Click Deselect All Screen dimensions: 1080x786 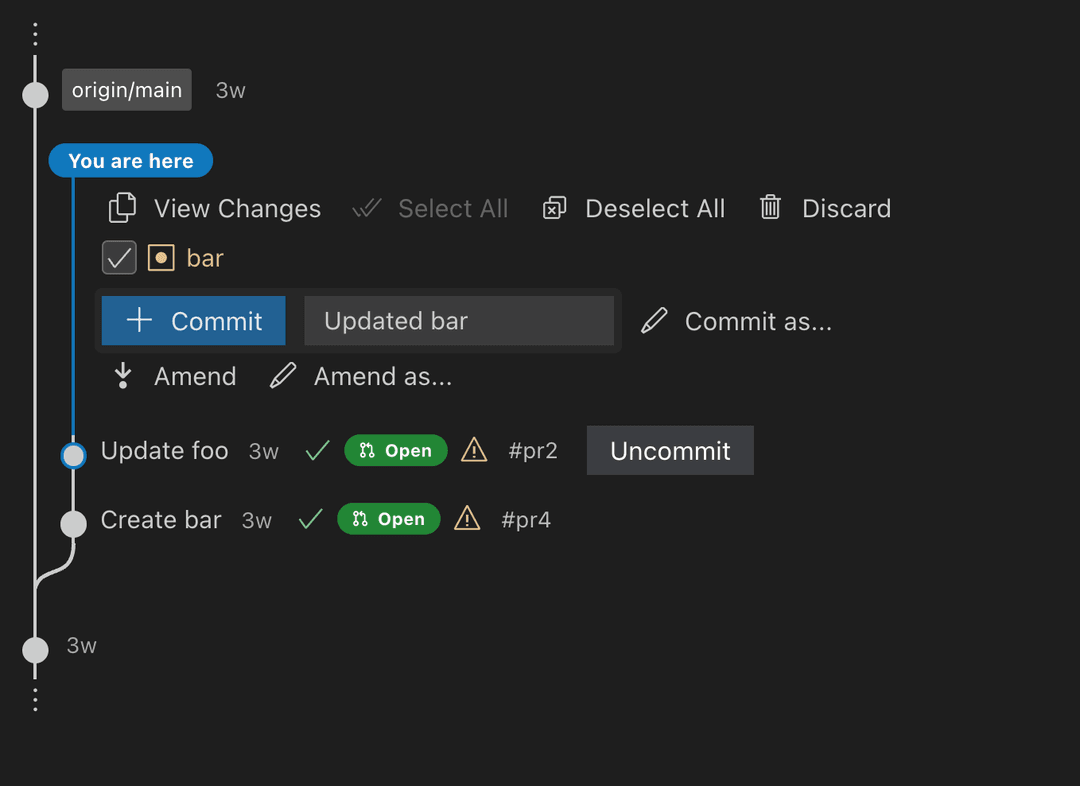(x=634, y=208)
